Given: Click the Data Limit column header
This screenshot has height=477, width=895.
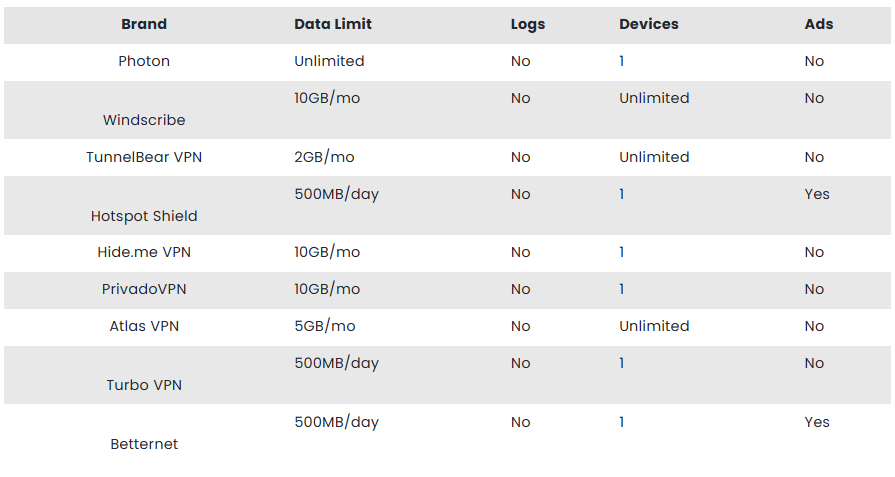Looking at the screenshot, I should click(x=333, y=24).
